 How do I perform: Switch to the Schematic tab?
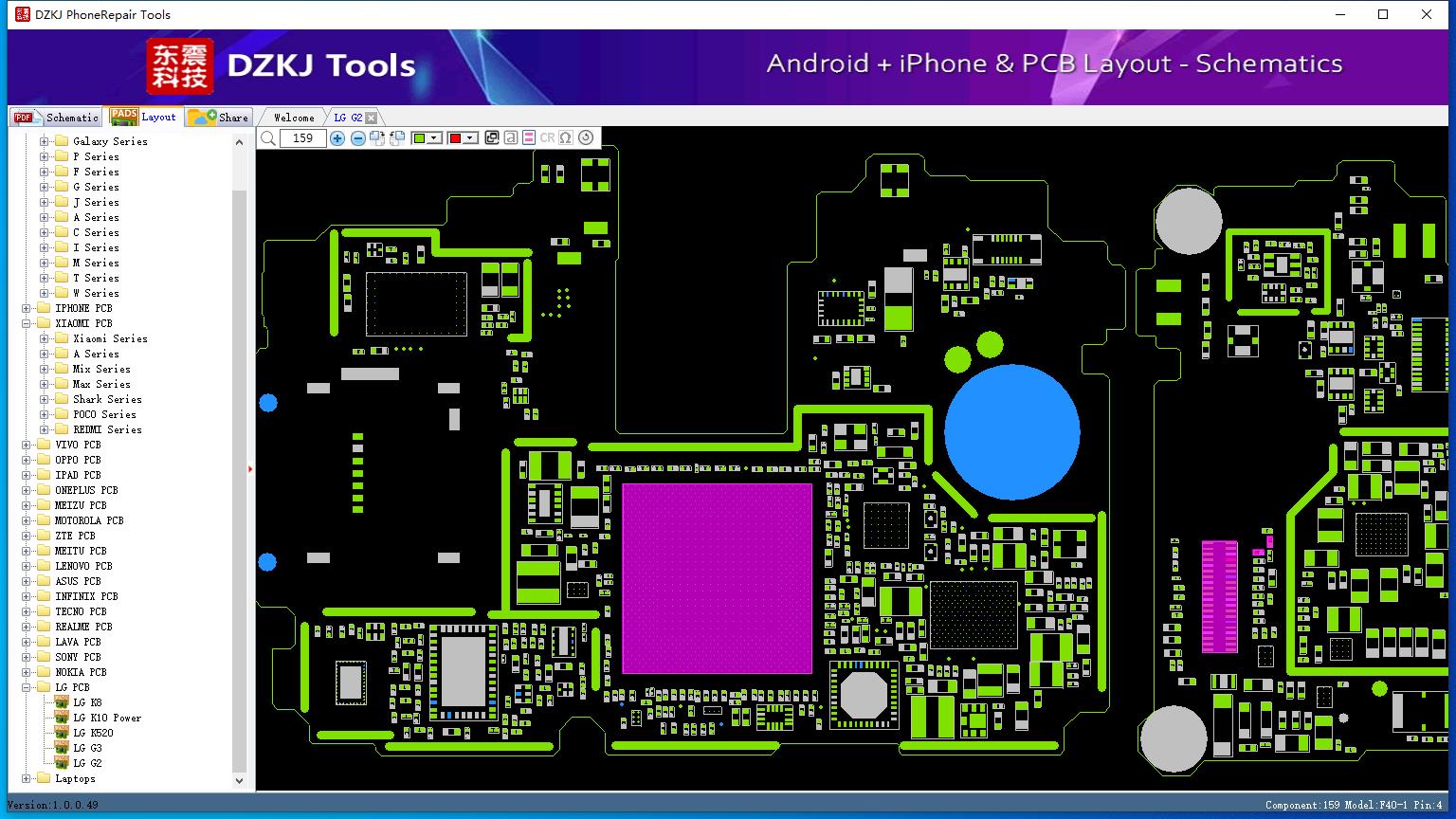coord(56,118)
